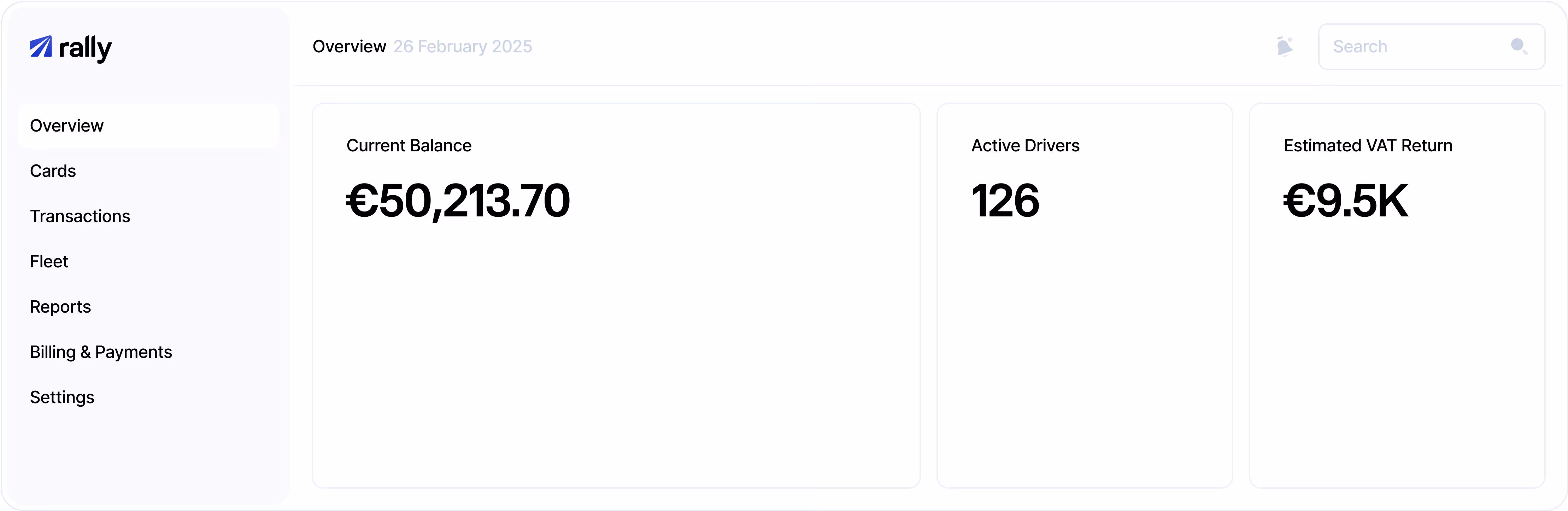The height and width of the screenshot is (511, 1568).
Task: Click the €50,213.70 balance amount
Action: 458,201
